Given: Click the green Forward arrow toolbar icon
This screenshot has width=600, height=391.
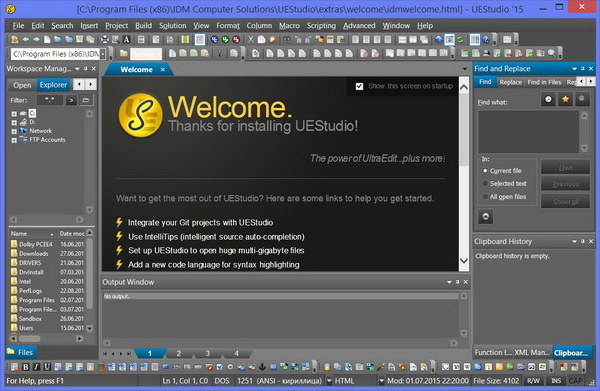Looking at the screenshot, I should (36, 39).
